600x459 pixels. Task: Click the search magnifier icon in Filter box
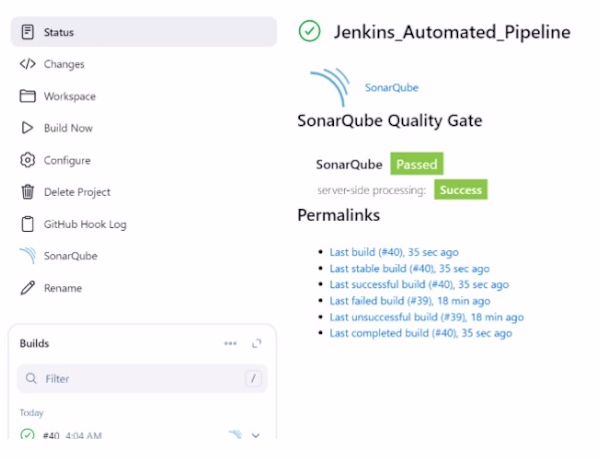point(31,379)
